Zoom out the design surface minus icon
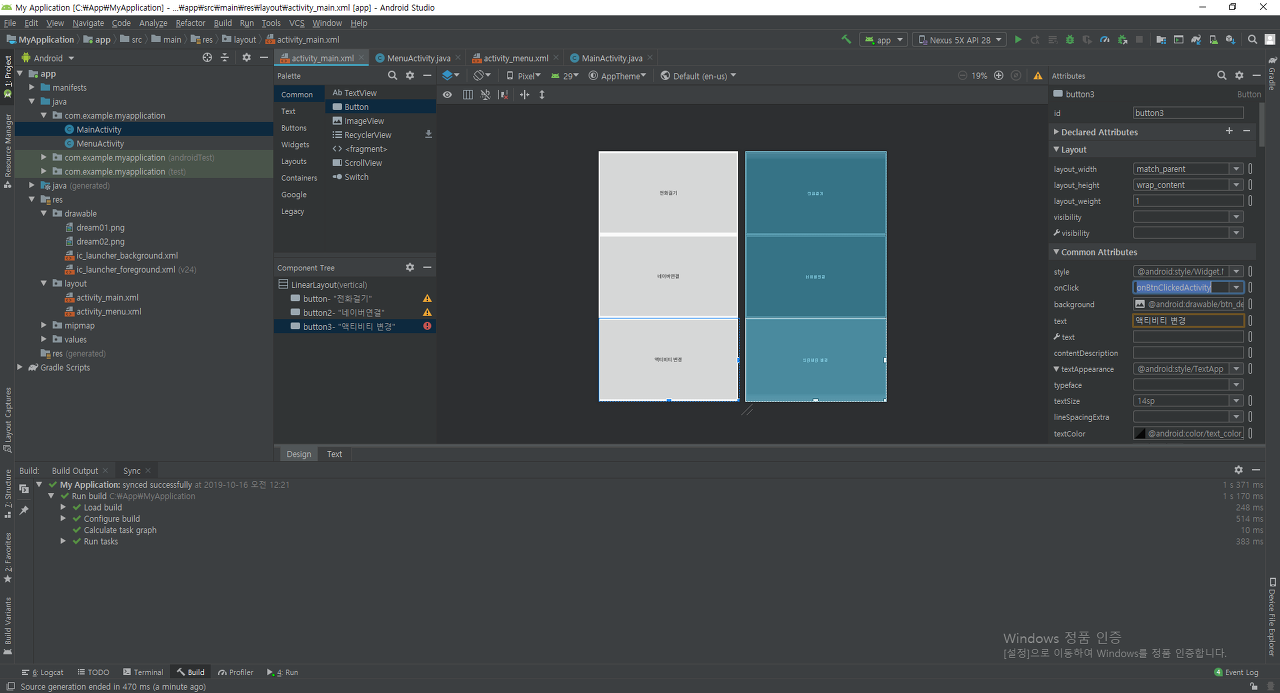 point(963,75)
